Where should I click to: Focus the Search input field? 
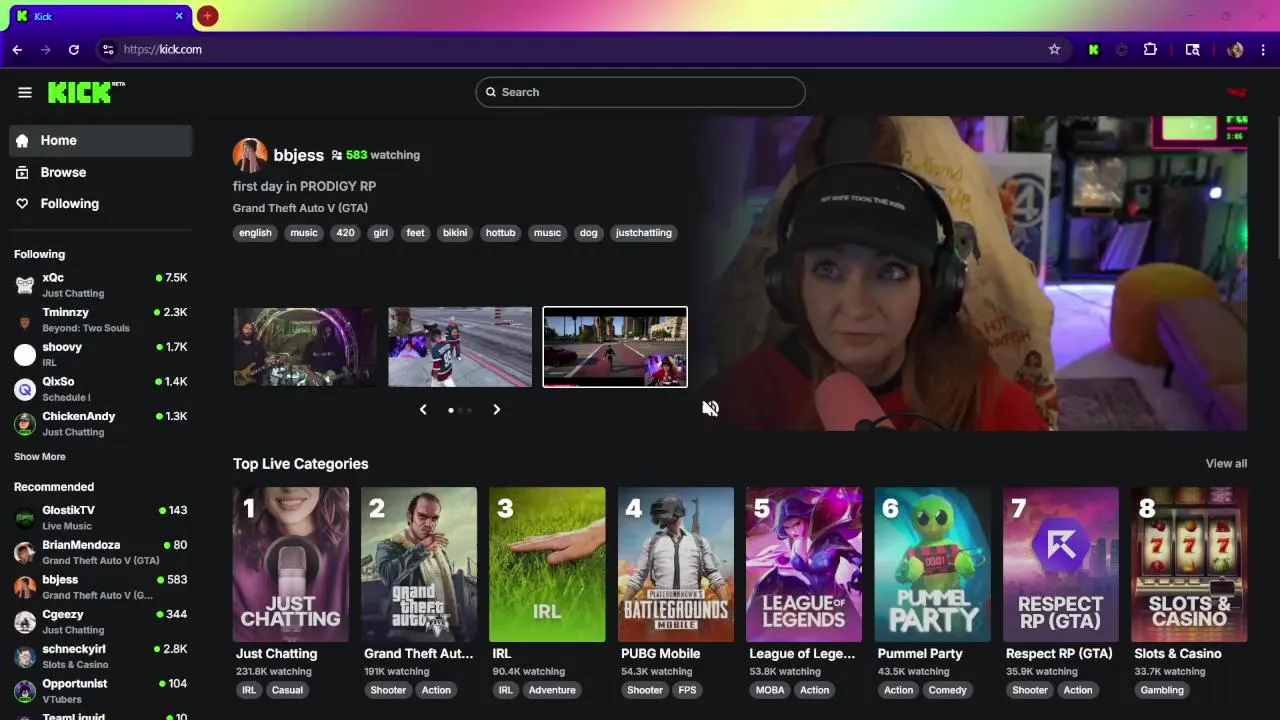640,92
